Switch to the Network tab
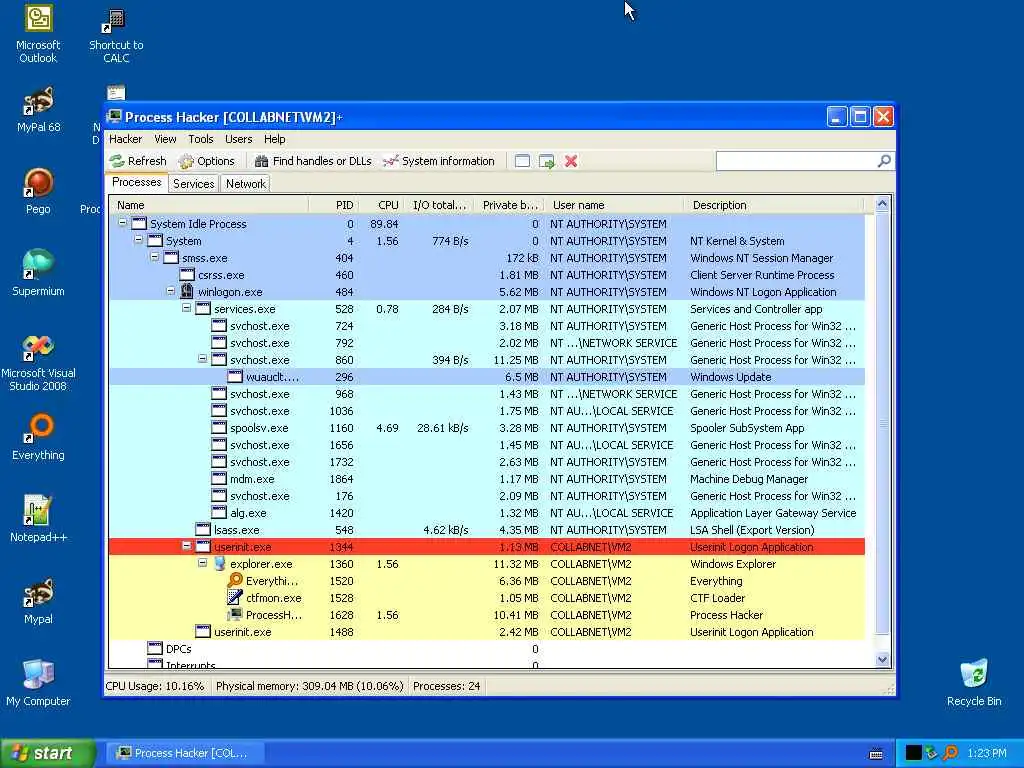Viewport: 1024px width, 768px height. [246, 184]
